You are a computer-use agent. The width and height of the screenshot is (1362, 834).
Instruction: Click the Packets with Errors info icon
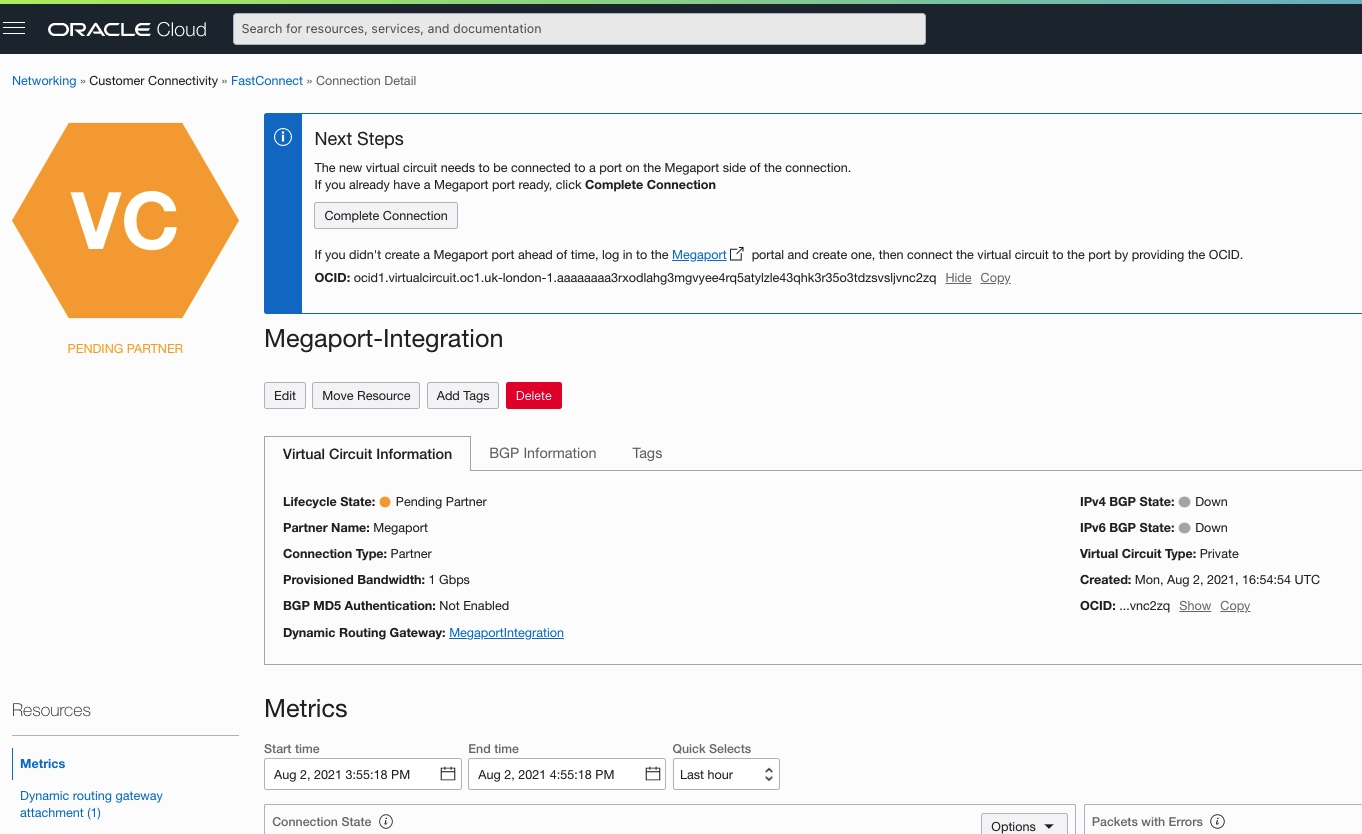click(1217, 822)
